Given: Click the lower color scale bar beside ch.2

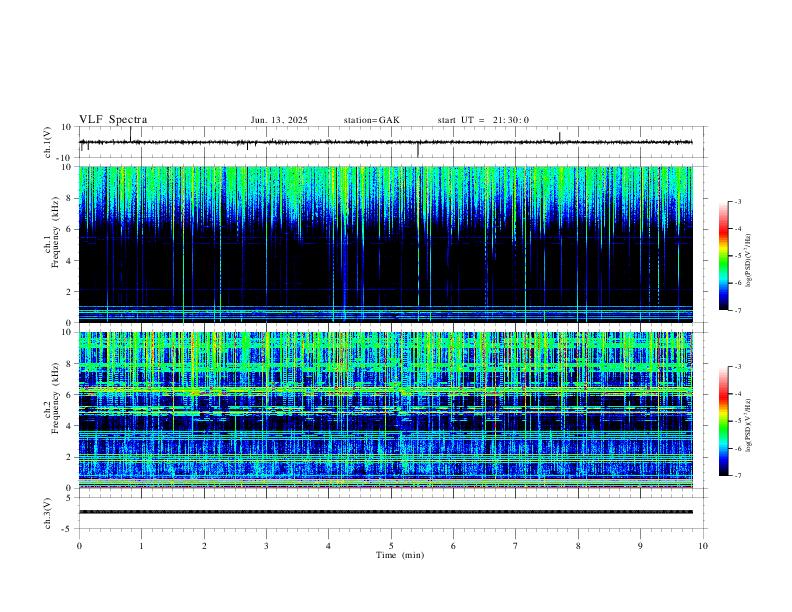Looking at the screenshot, I should click(723, 421).
